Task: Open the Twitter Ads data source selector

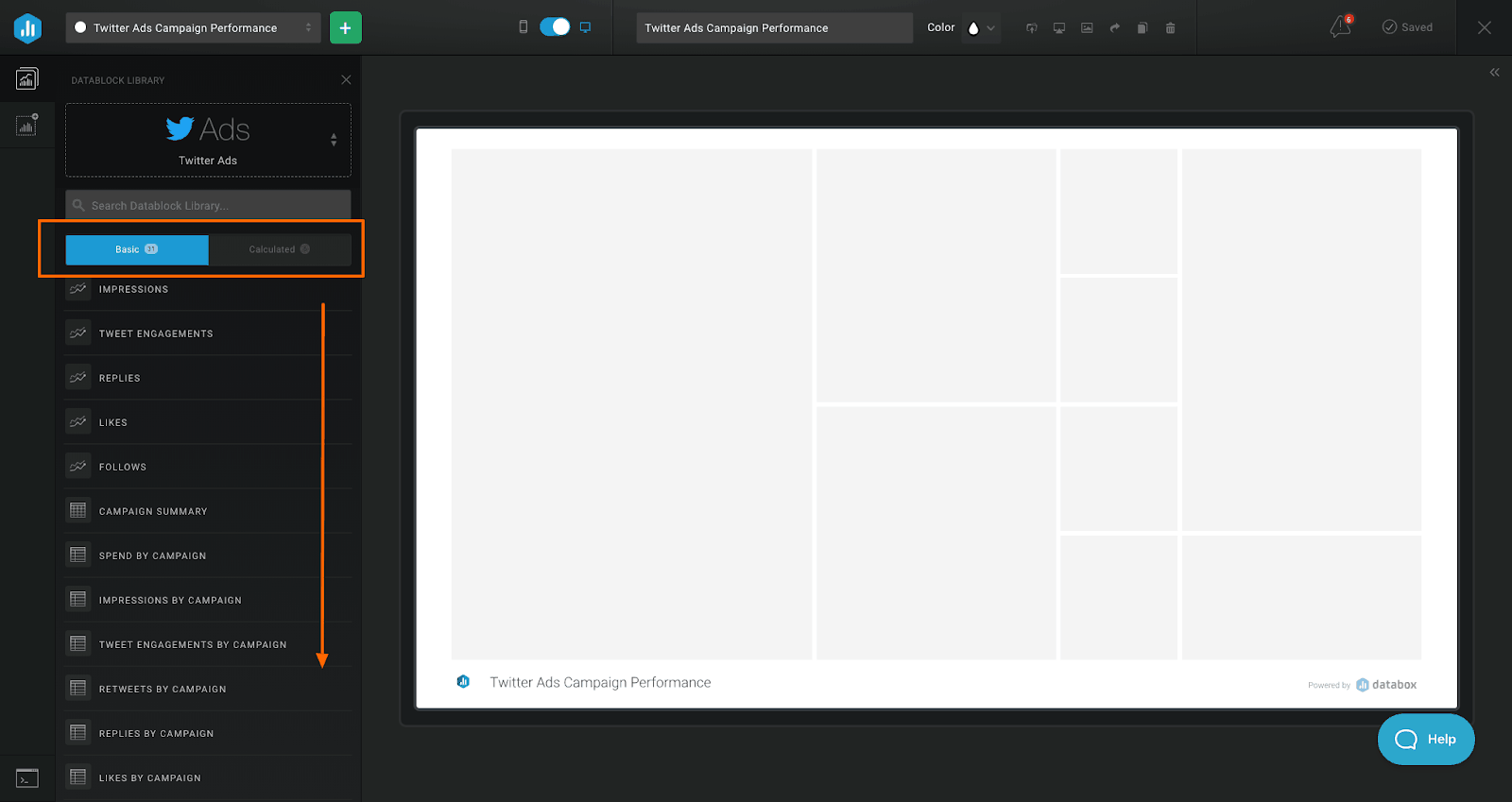Action: 208,140
